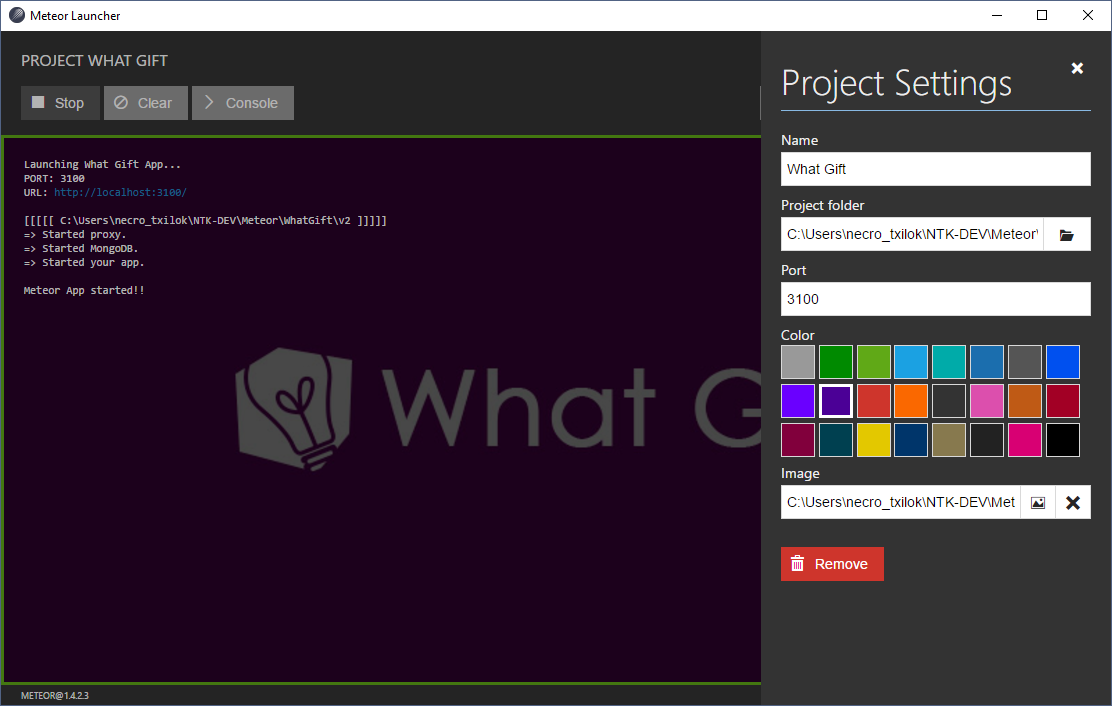Pick the red color swatch
Viewport: 1112px width, 706px height.
[874, 400]
